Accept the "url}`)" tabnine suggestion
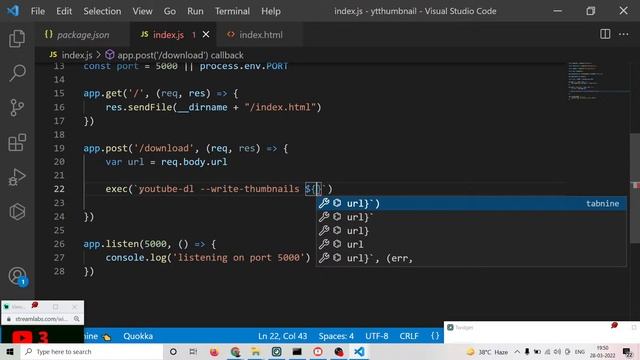 click(x=471, y=203)
